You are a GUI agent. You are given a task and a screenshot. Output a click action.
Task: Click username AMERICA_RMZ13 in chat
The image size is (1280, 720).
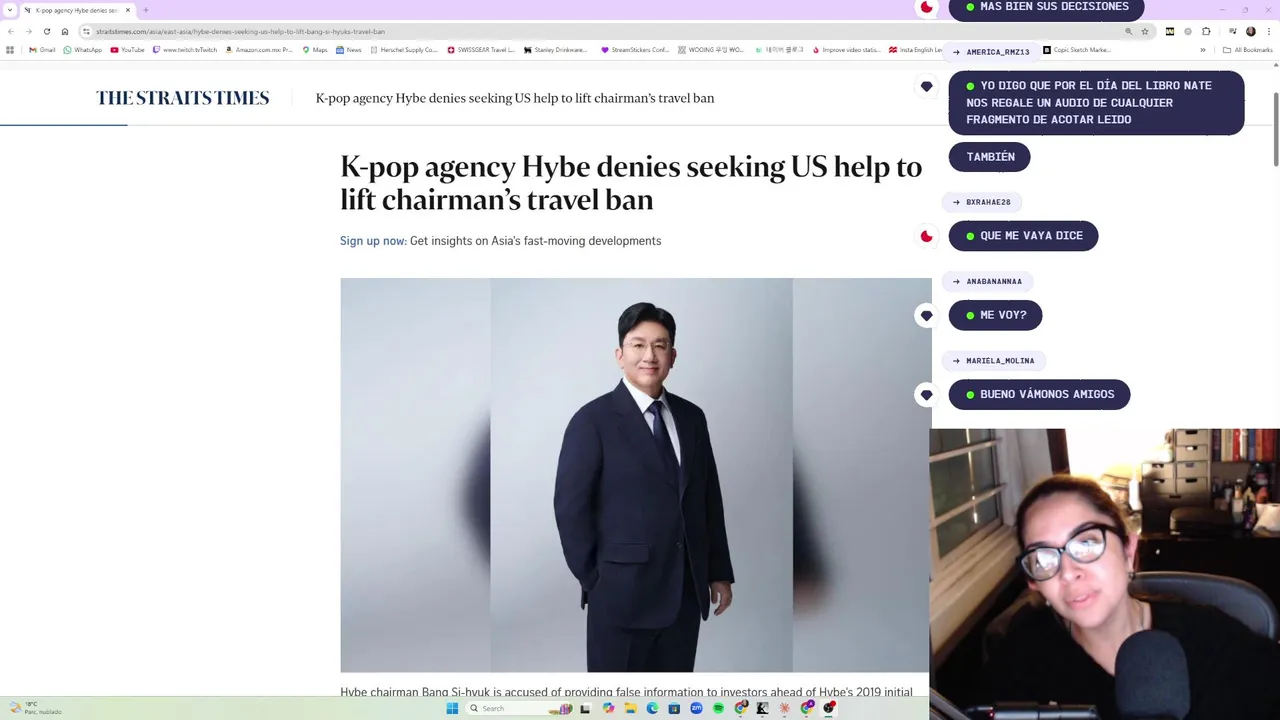tap(998, 52)
